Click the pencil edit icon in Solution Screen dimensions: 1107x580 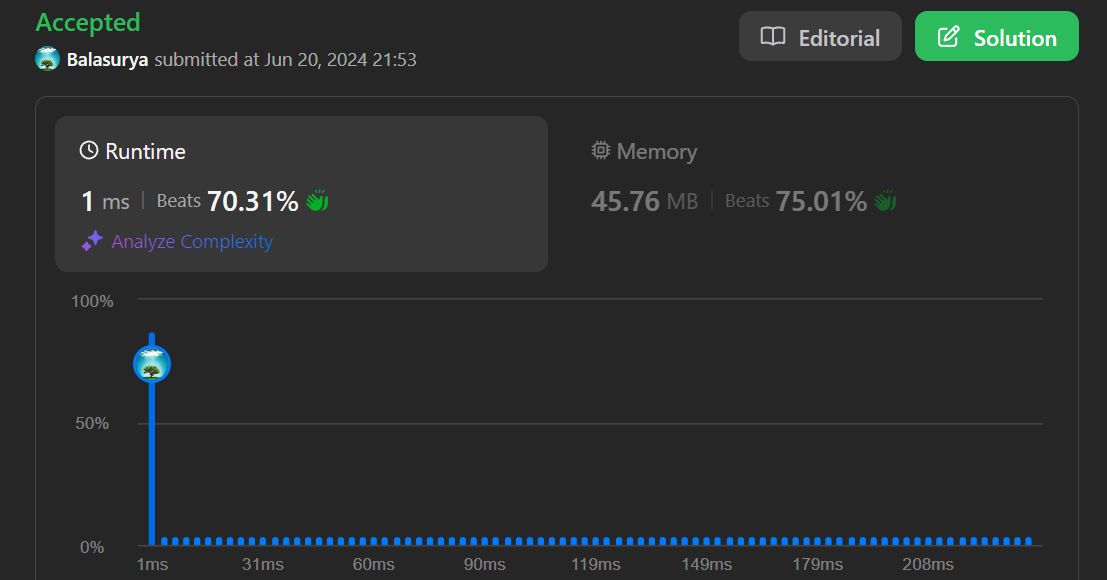pyautogui.click(x=948, y=37)
